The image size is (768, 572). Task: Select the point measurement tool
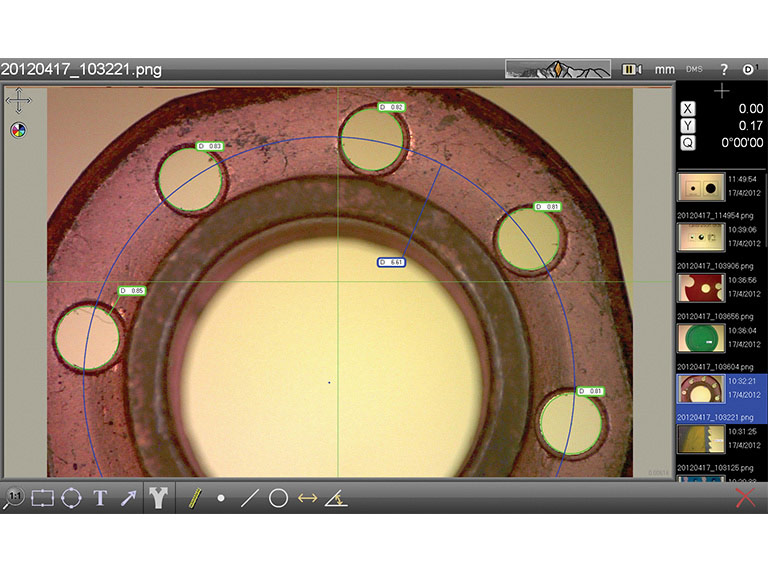tap(221, 498)
